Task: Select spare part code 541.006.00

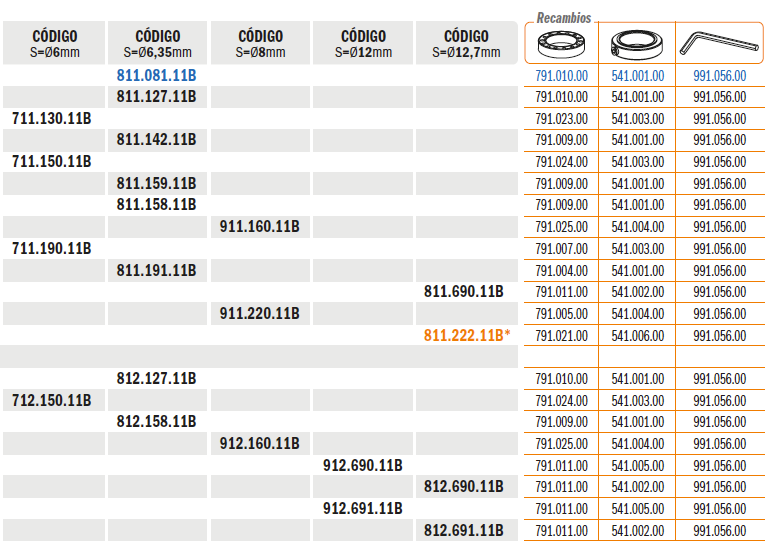Action: pyautogui.click(x=637, y=336)
